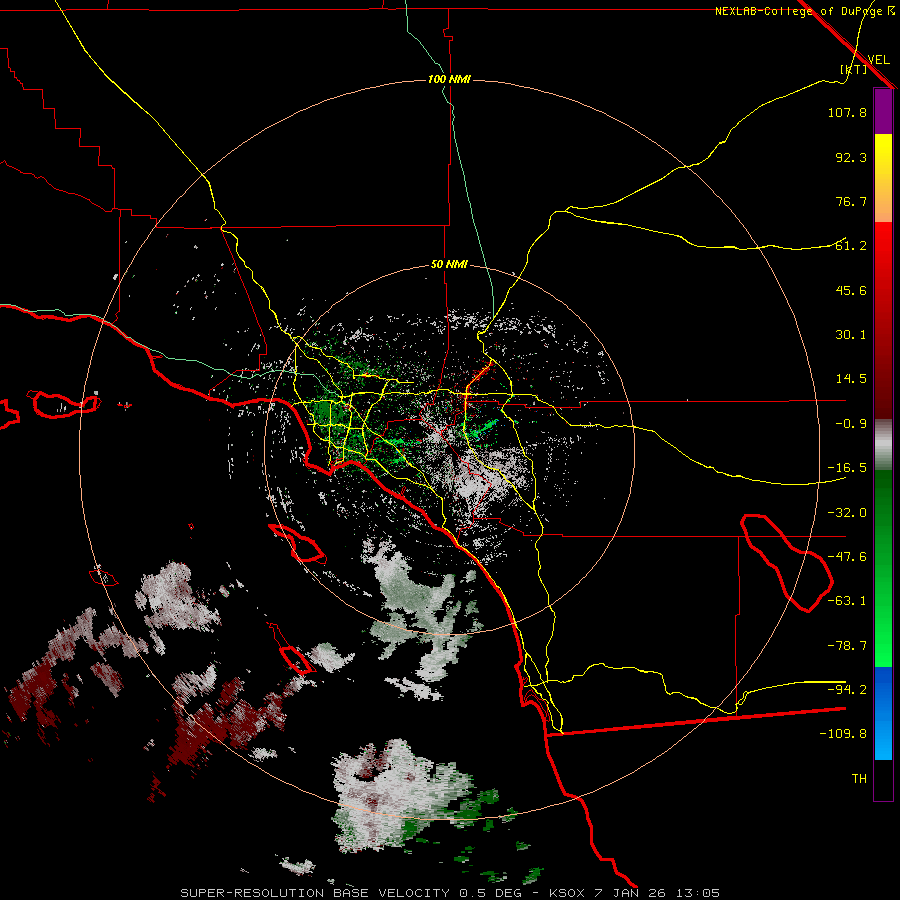Select the -94.2 scale value
The height and width of the screenshot is (900, 900).
point(847,689)
